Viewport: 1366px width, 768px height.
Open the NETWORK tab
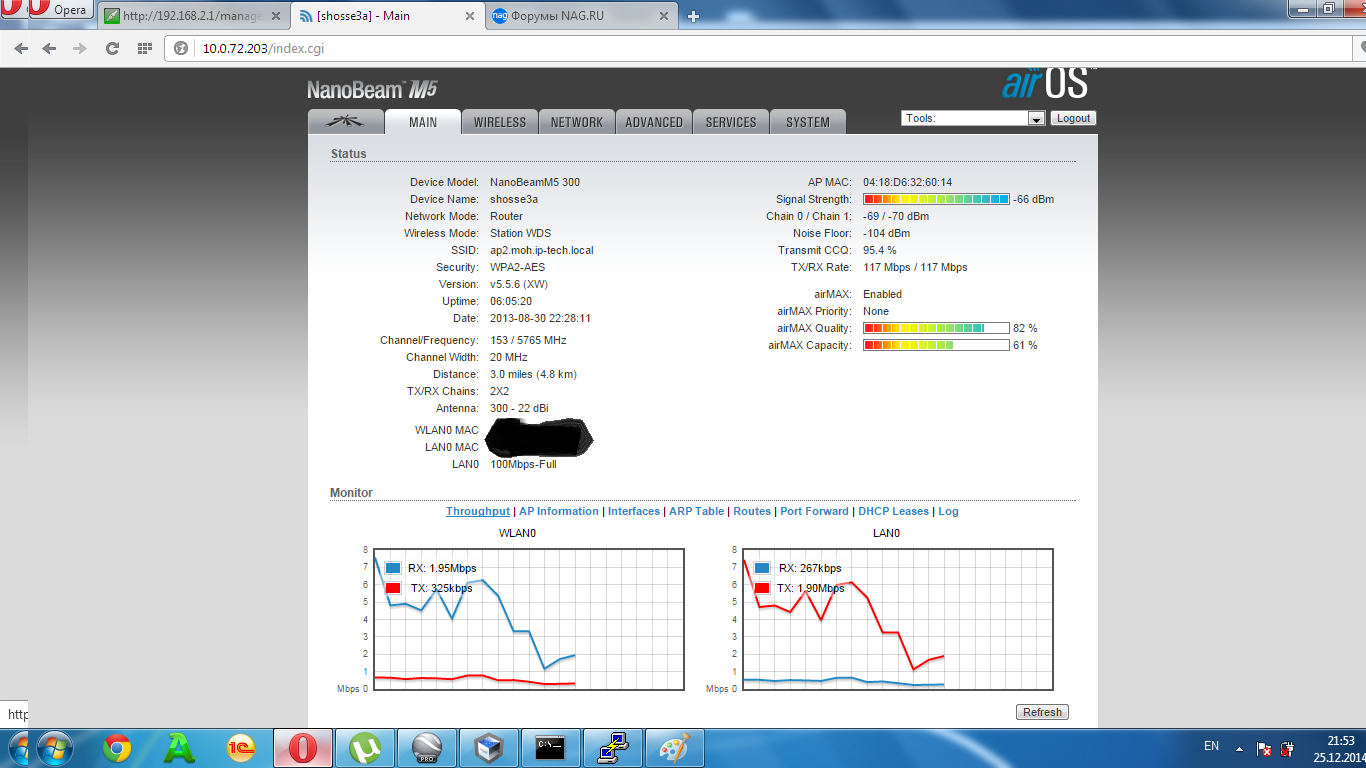point(577,122)
